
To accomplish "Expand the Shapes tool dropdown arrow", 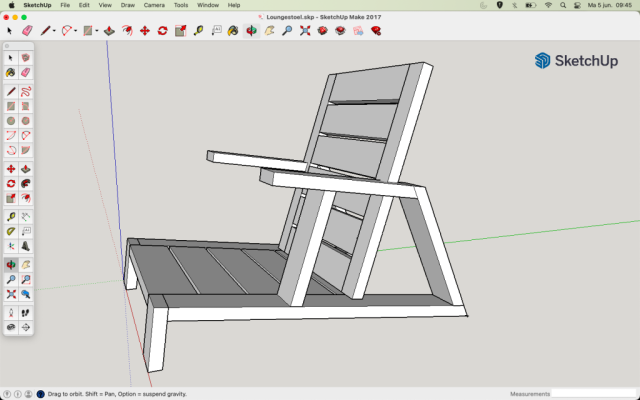I will (97, 31).
